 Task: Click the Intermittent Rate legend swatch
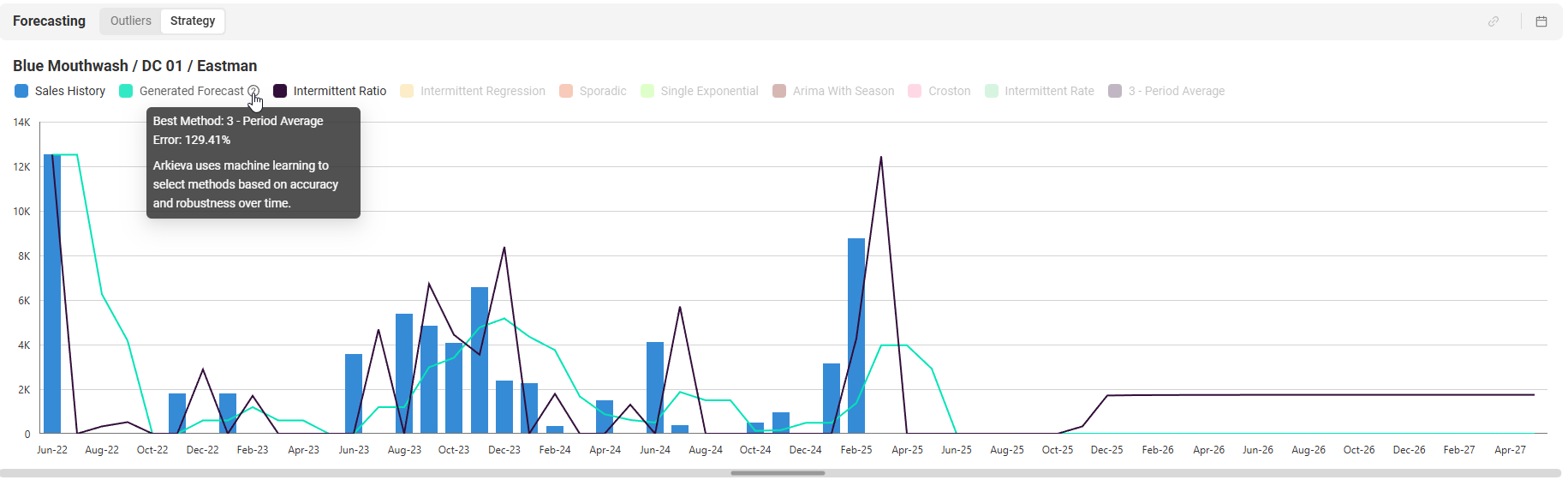point(992,91)
